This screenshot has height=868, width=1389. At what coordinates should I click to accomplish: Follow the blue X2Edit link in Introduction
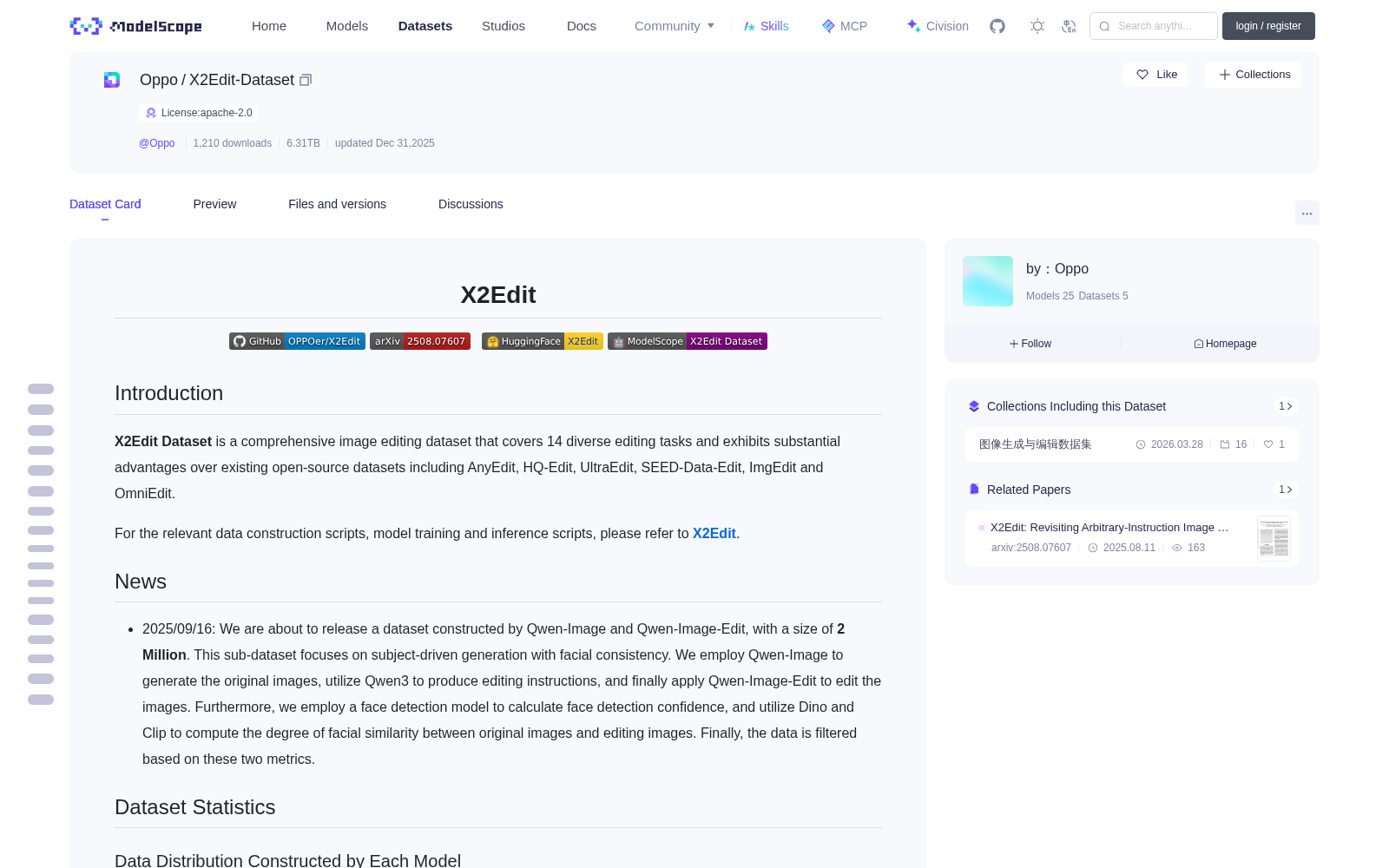714,534
